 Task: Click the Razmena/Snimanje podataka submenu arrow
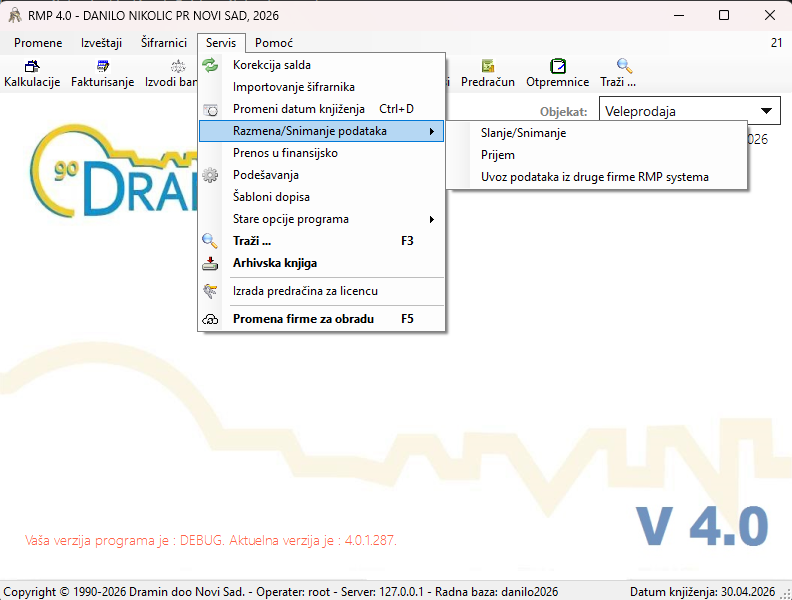click(432, 131)
